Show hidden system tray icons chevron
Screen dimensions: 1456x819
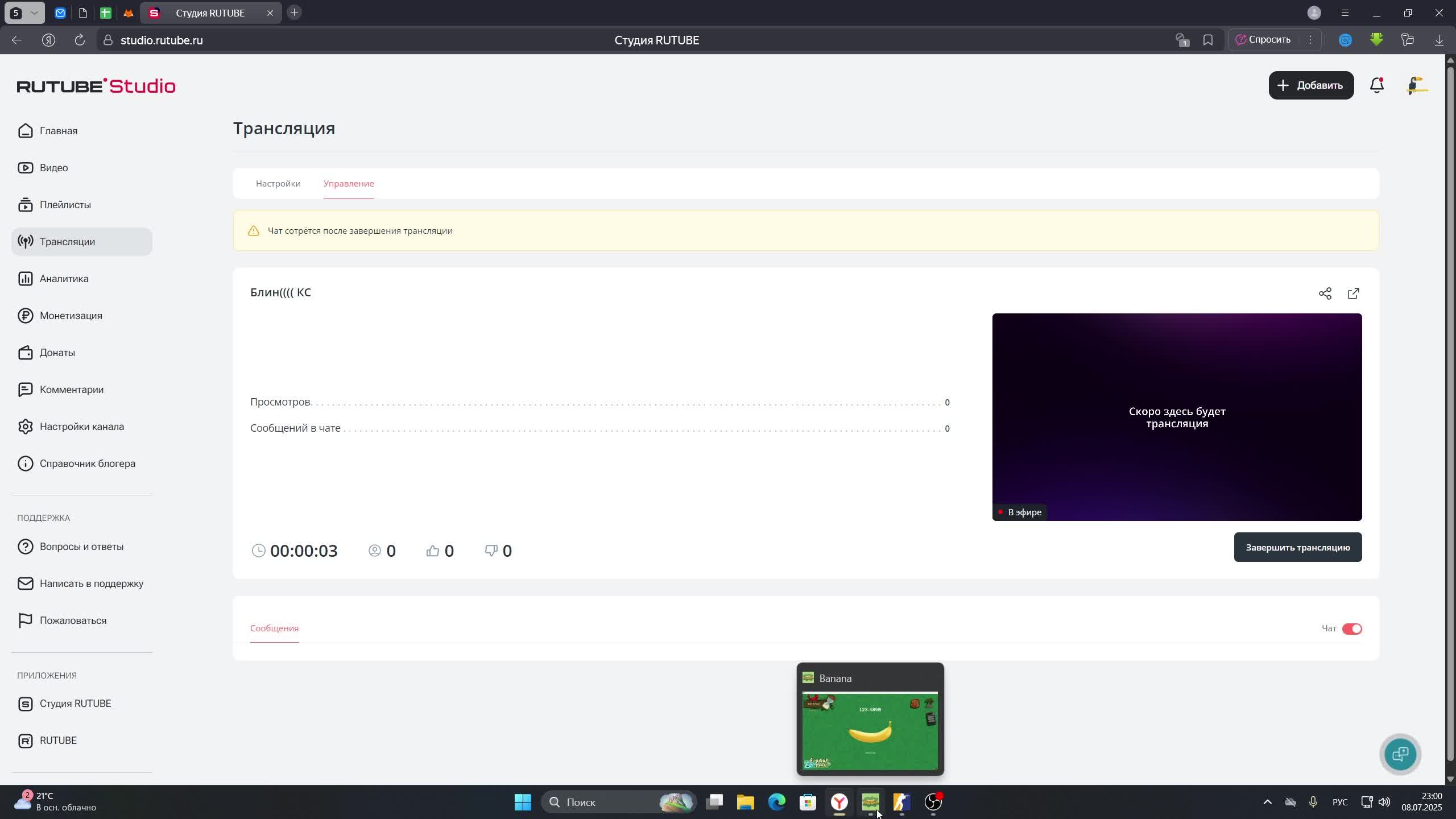point(1267,802)
